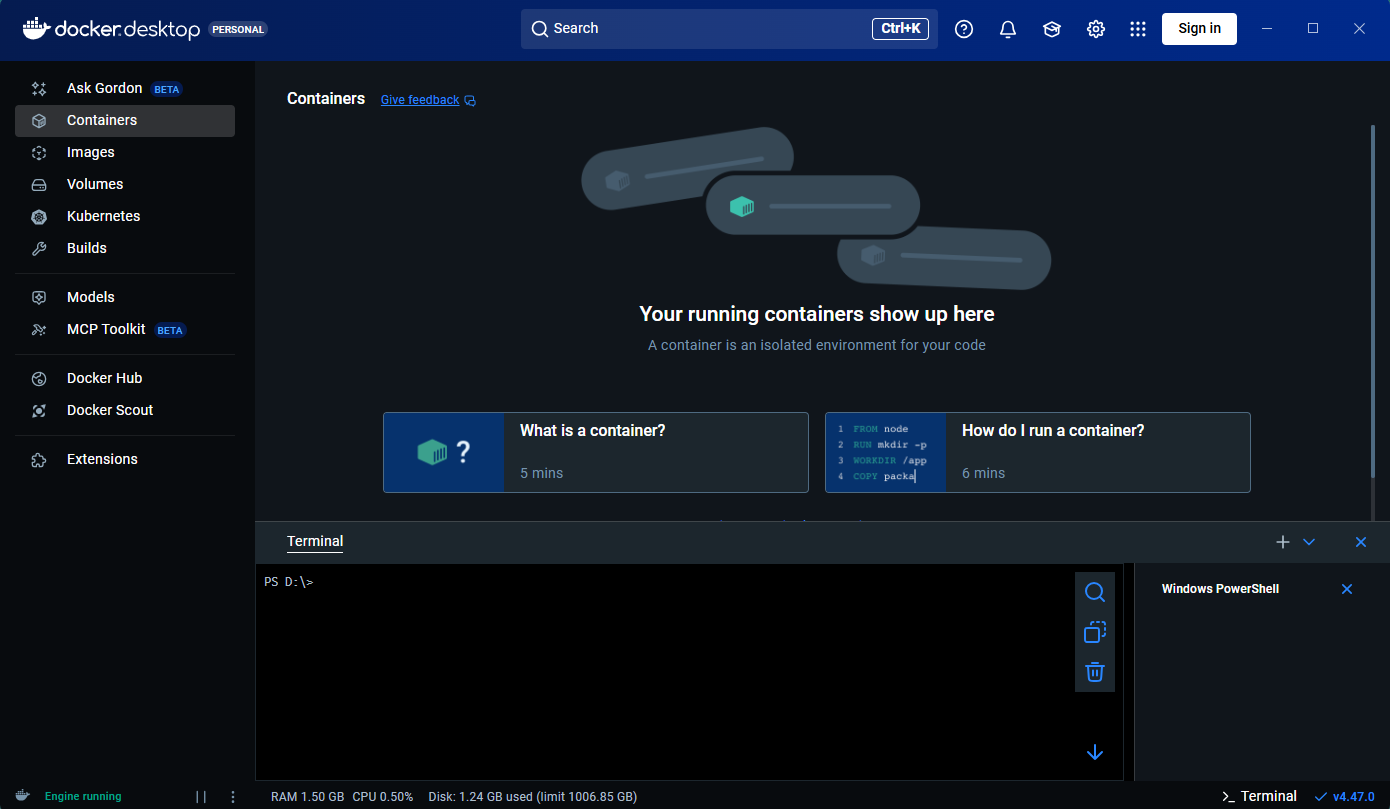1390x809 pixels.
Task: Toggle the Terminal panel from status bar
Action: point(1260,796)
